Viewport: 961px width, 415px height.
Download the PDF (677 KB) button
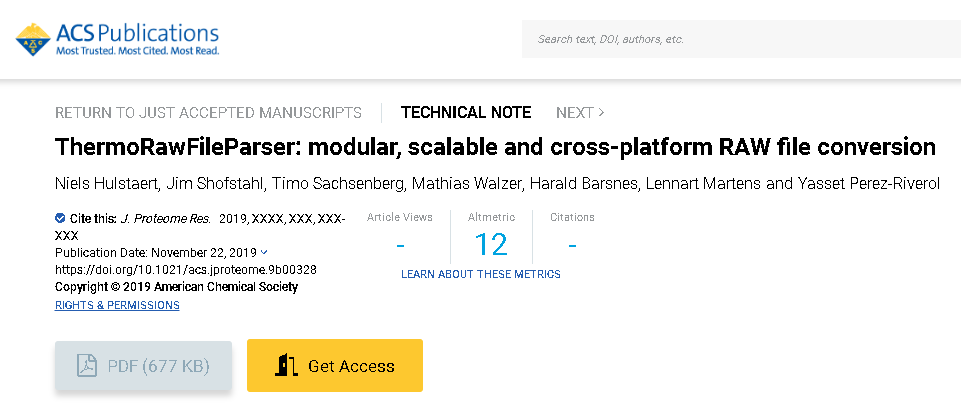click(143, 366)
